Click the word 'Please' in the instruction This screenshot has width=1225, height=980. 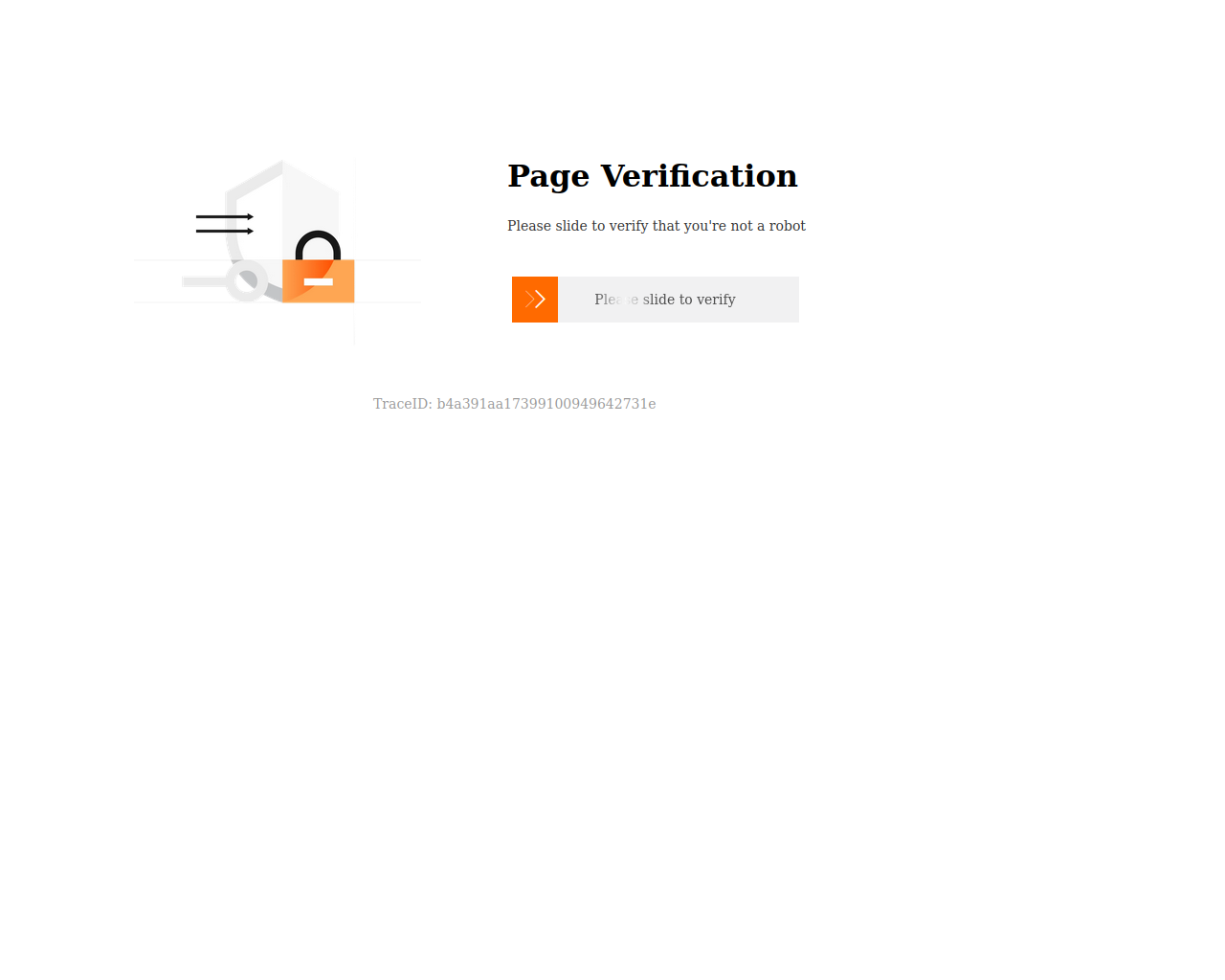(529, 226)
